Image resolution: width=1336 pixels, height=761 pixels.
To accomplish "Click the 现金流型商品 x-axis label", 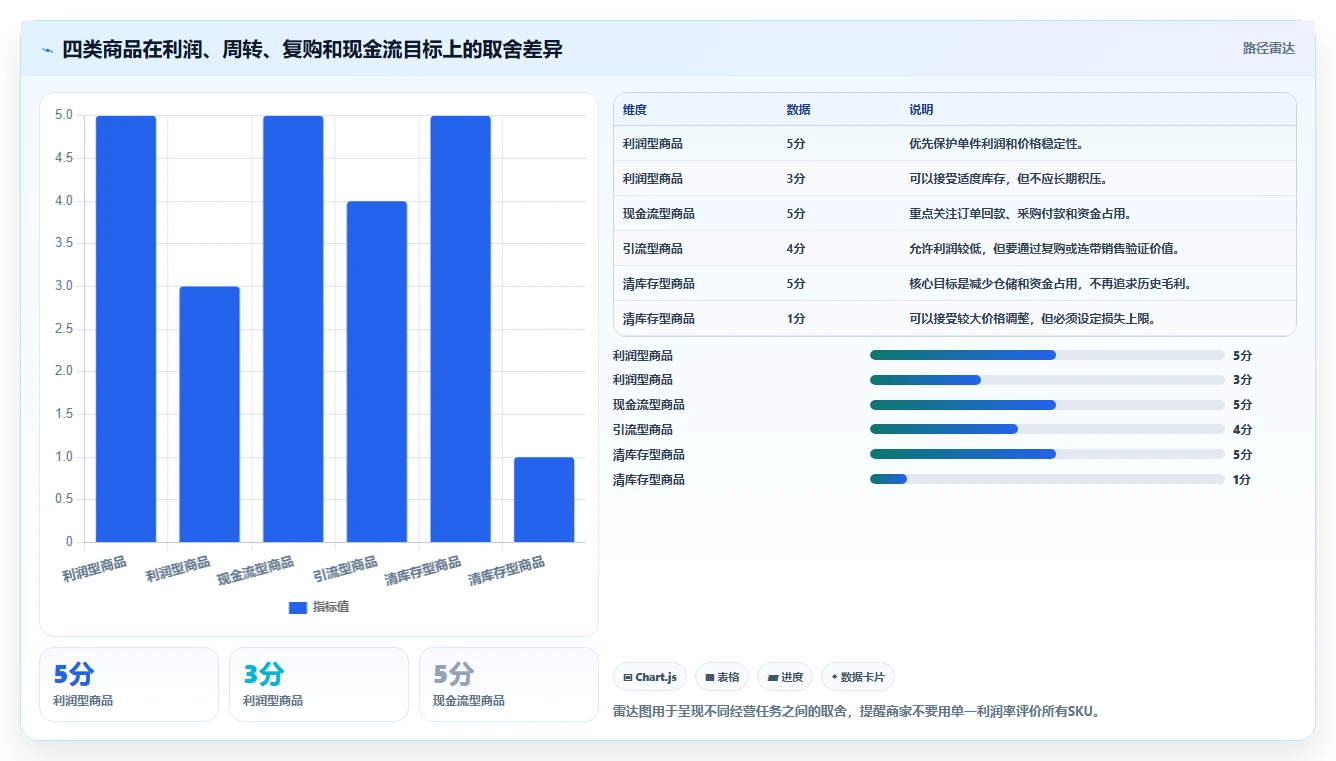I will [256, 571].
